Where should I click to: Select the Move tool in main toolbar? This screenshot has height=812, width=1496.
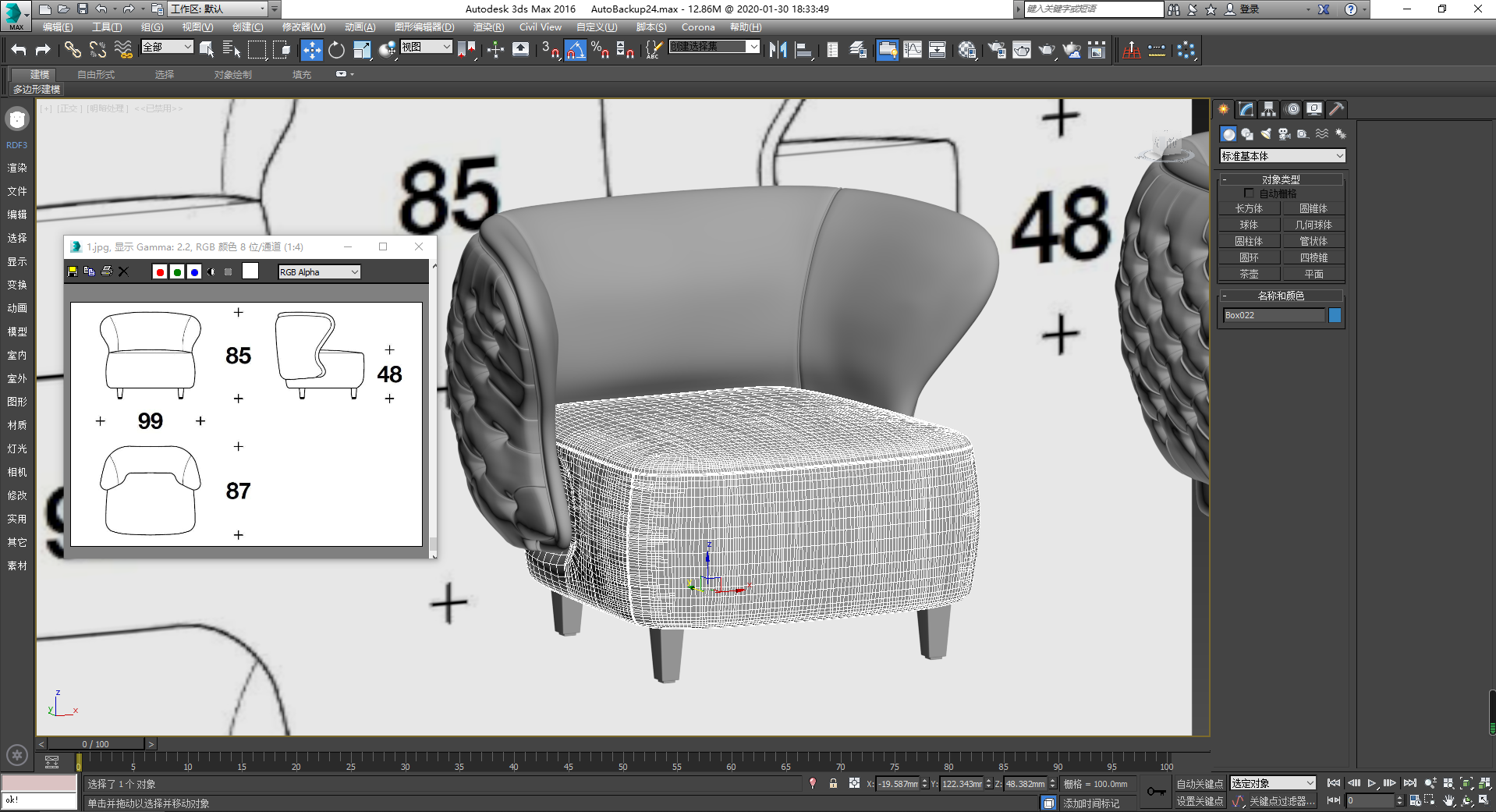pos(311,50)
